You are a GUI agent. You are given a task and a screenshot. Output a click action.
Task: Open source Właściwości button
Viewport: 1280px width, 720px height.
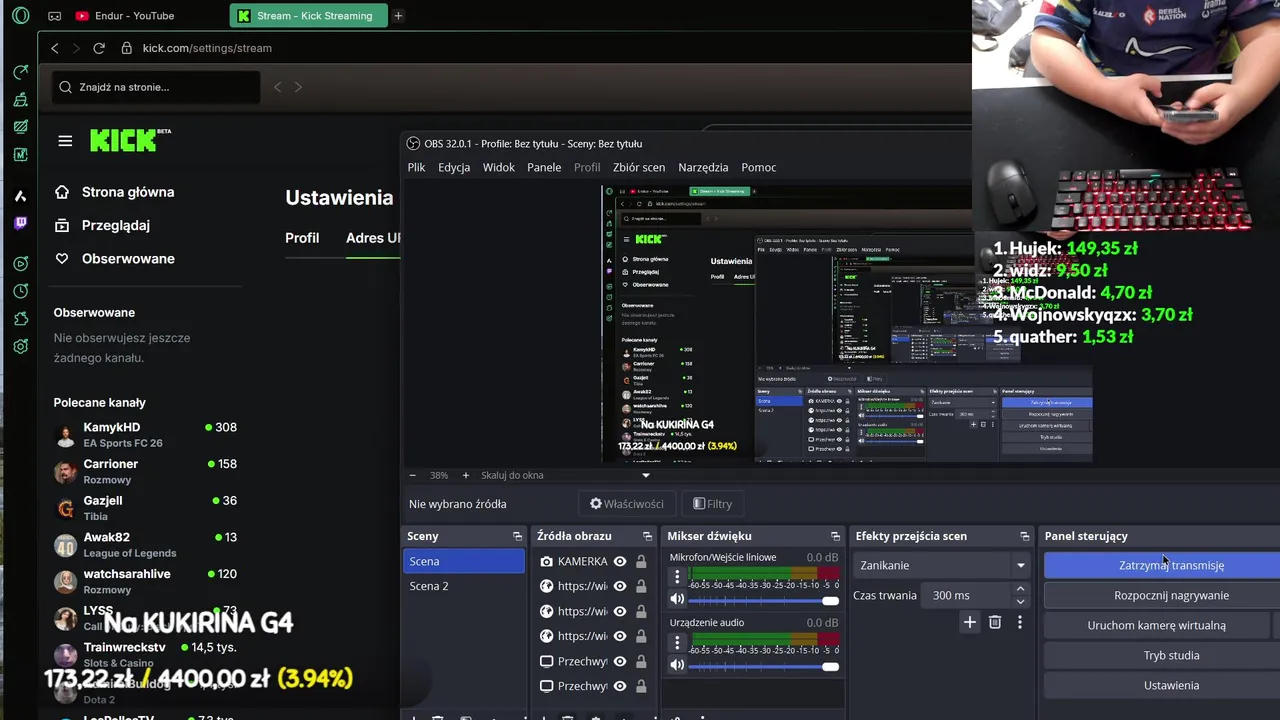(x=627, y=504)
